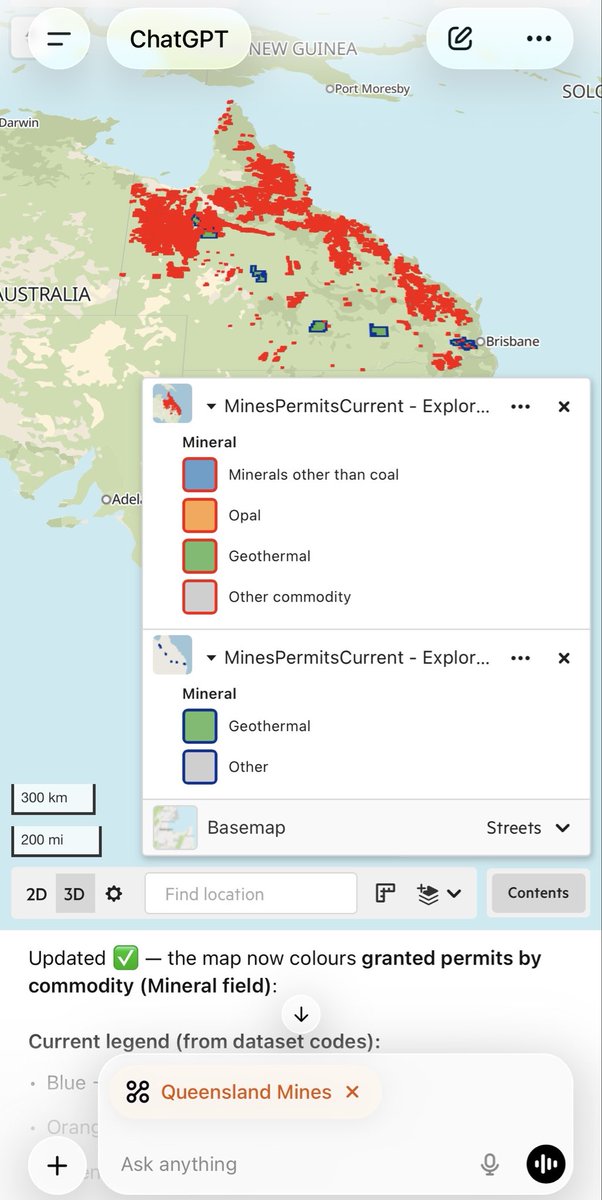Toggle the Contents panel button
The image size is (602, 1200).
[x=538, y=893]
